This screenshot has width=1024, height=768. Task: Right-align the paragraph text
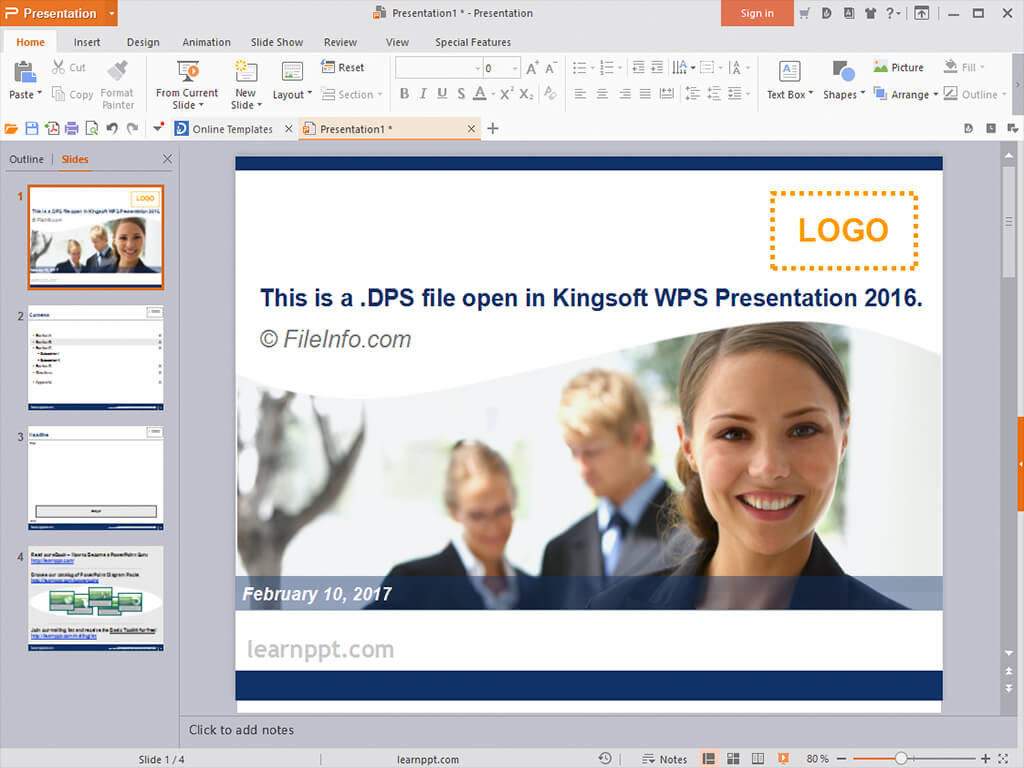624,94
